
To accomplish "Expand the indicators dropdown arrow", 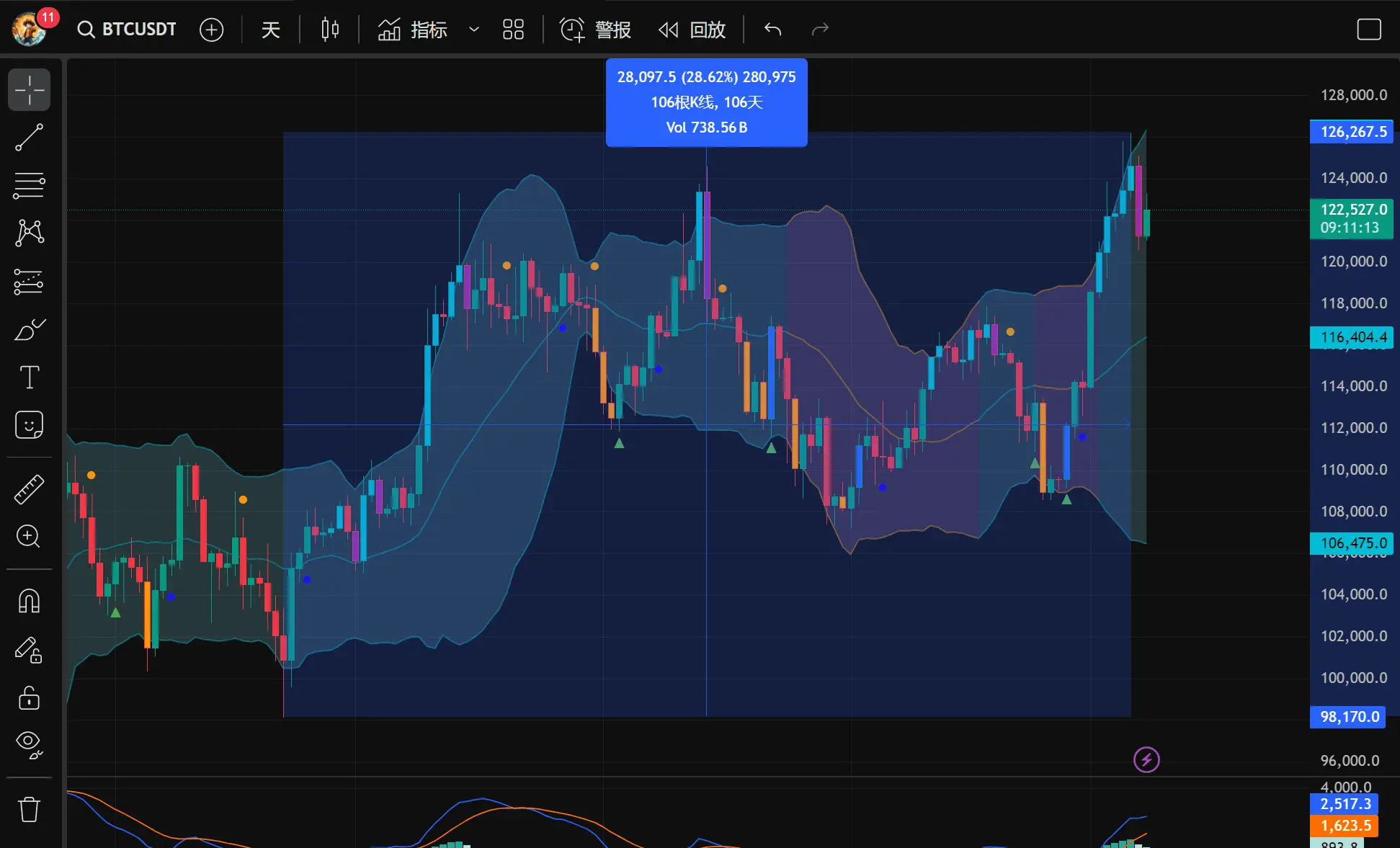I will pyautogui.click(x=473, y=30).
